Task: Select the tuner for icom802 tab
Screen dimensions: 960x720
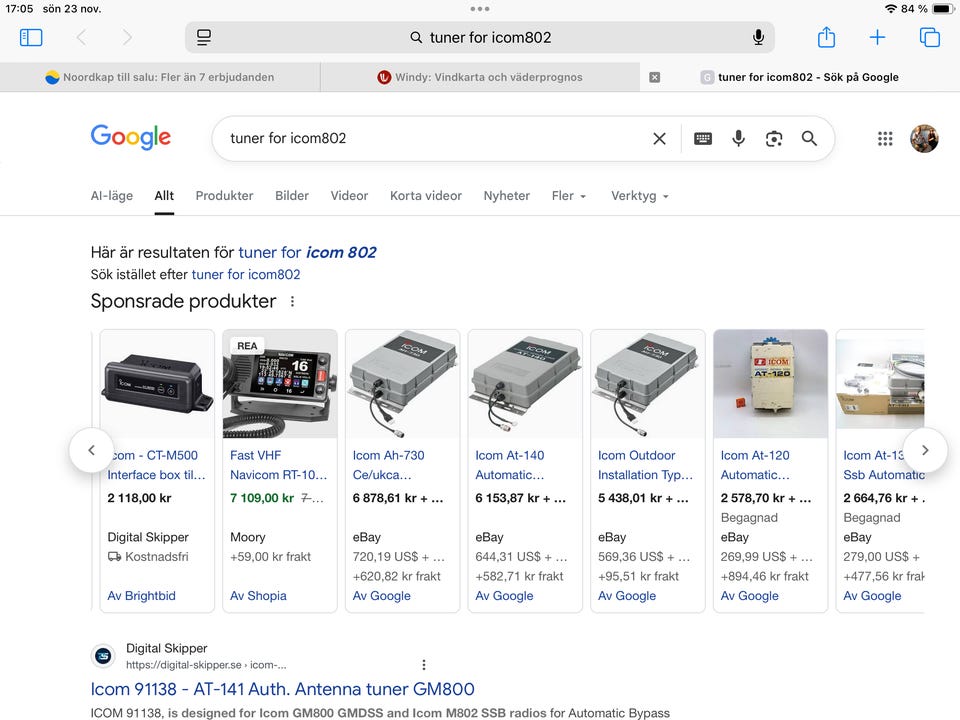Action: tap(800, 77)
